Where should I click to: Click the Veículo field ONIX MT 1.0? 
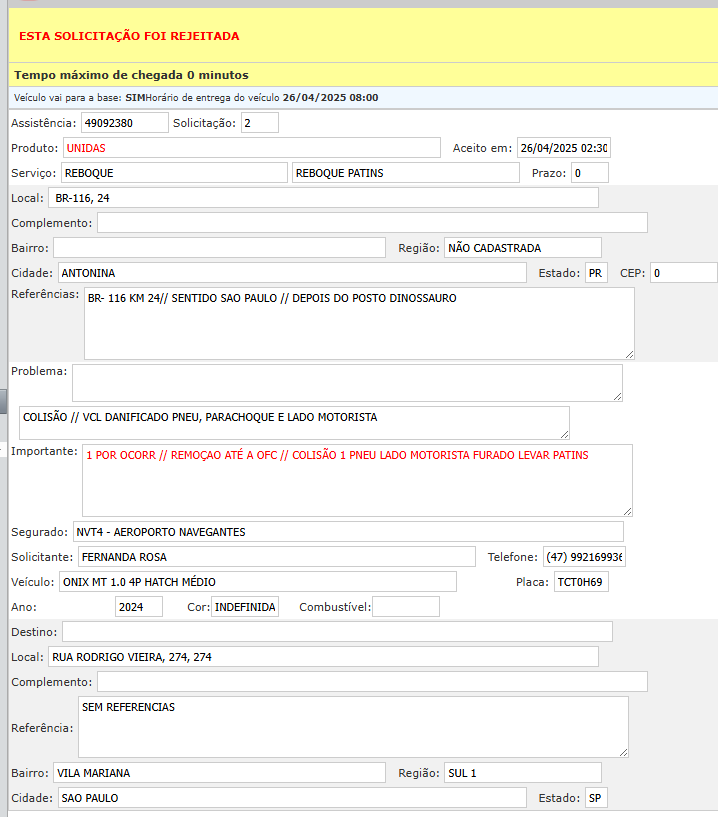(x=258, y=582)
